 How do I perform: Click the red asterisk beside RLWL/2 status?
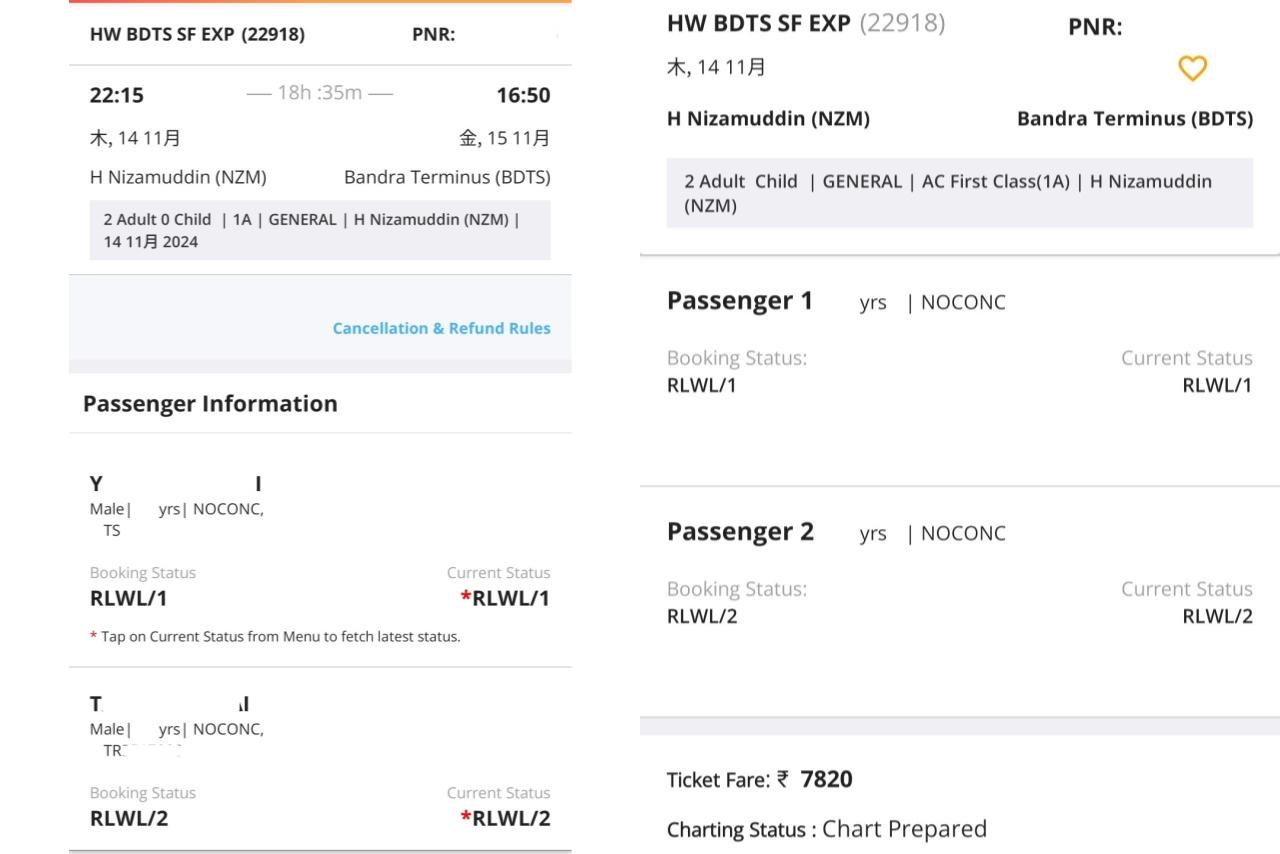(x=465, y=818)
